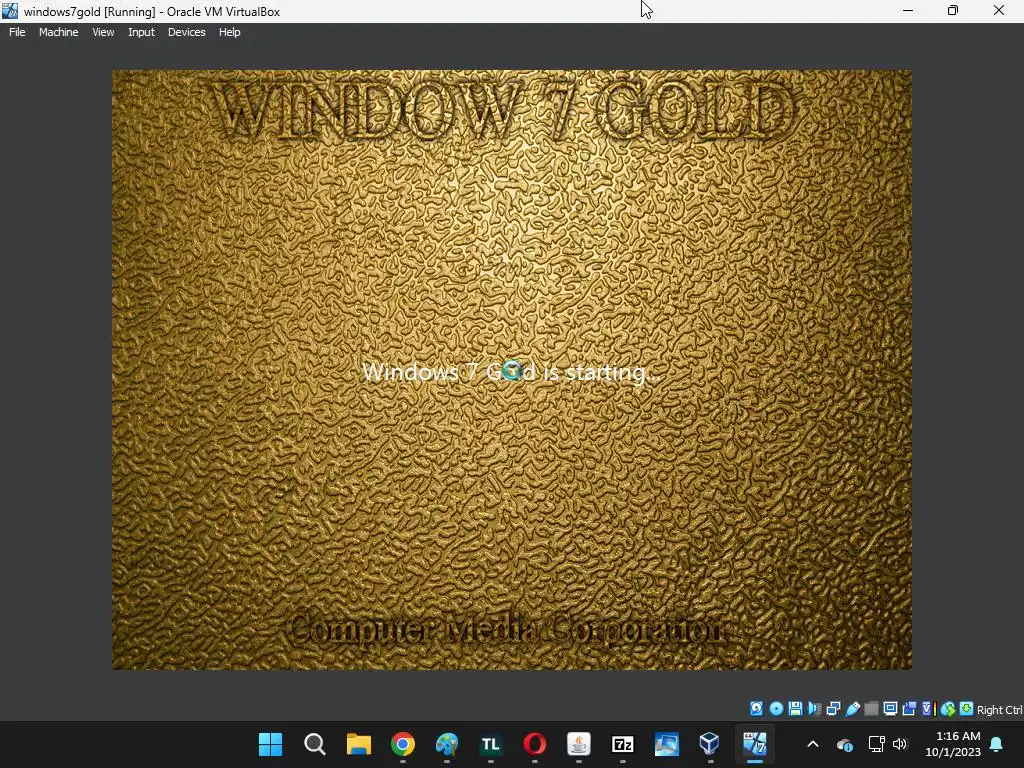The height and width of the screenshot is (768, 1024).
Task: Open the File menu
Action: point(17,32)
